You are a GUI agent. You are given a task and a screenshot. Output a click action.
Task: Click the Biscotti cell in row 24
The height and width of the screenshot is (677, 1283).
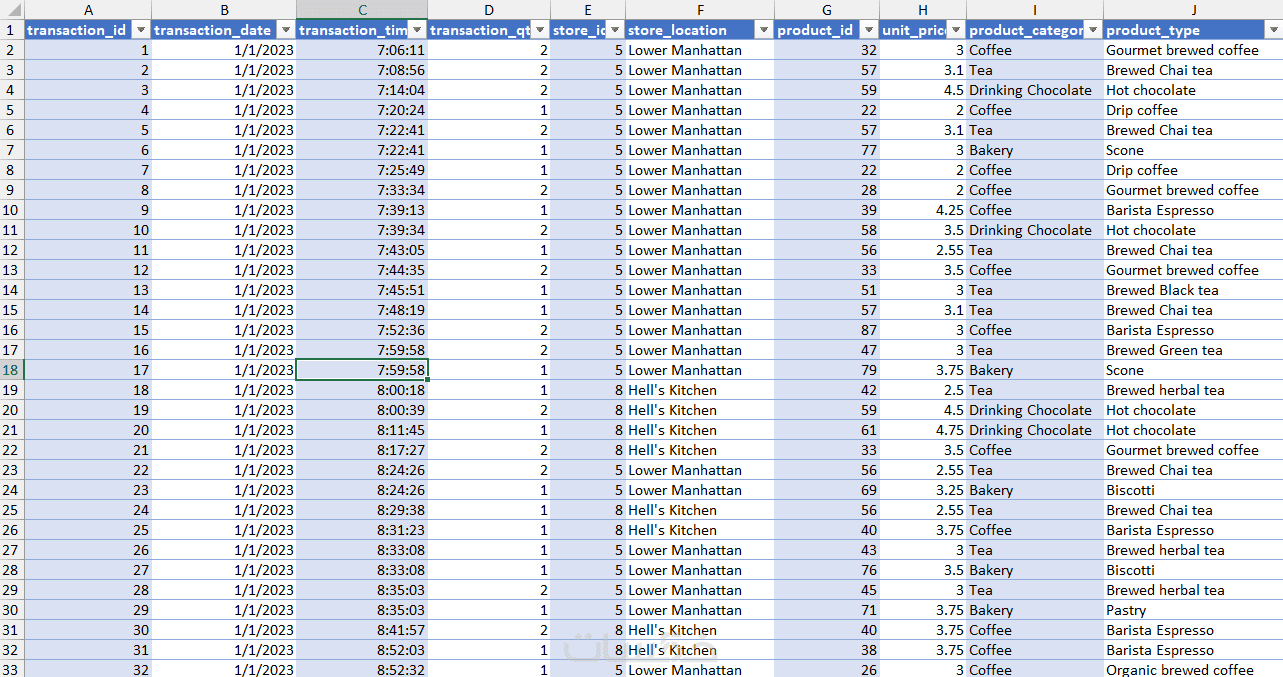(x=1193, y=490)
